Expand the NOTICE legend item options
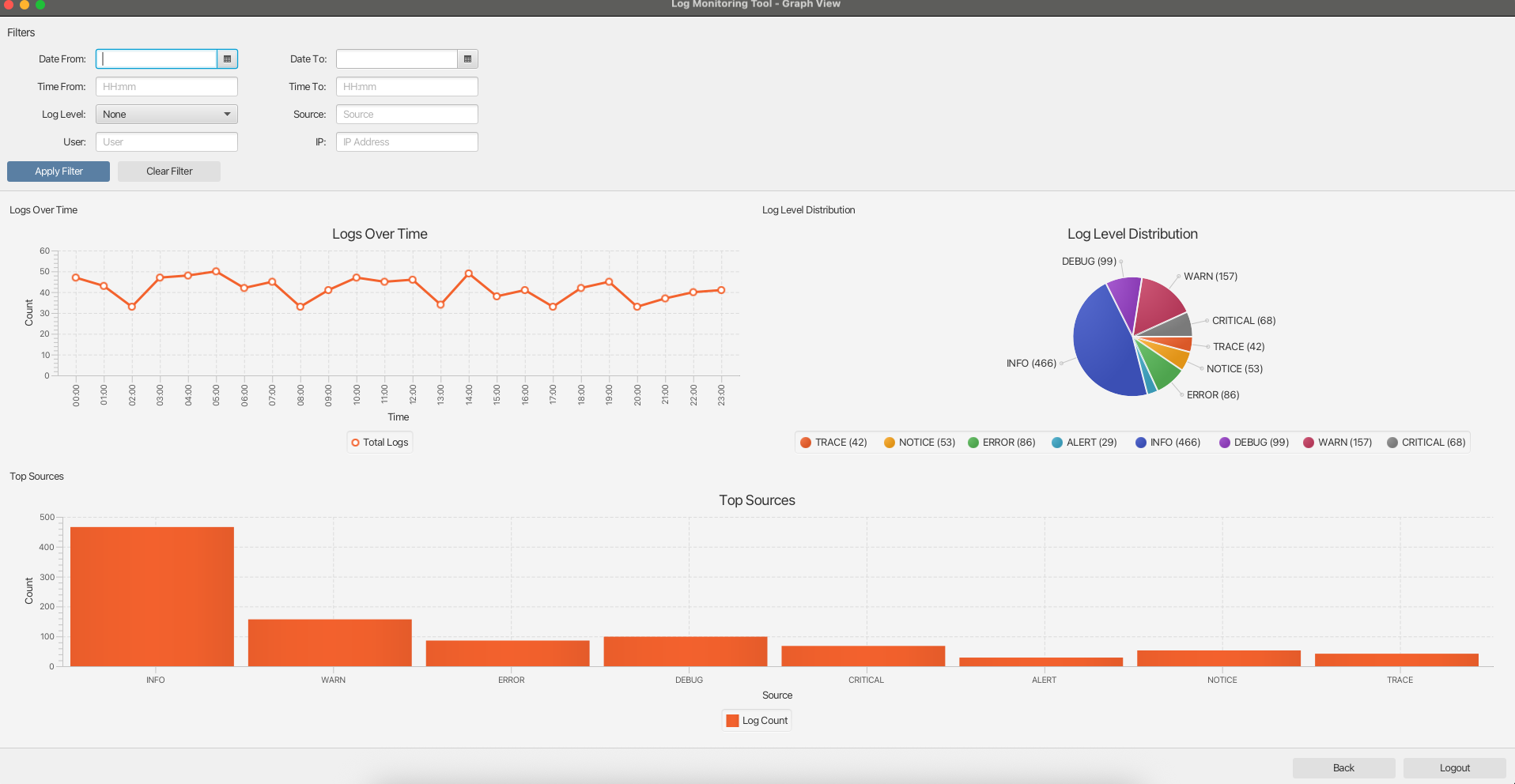The width and height of the screenshot is (1515, 784). 918,443
